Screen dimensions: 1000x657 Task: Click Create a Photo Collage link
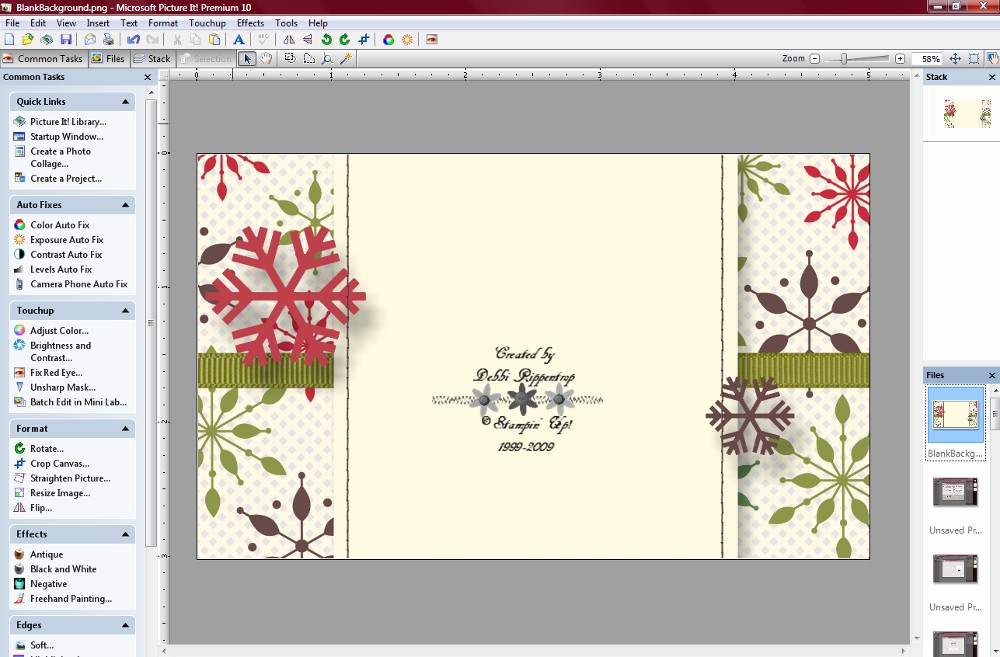[61, 158]
